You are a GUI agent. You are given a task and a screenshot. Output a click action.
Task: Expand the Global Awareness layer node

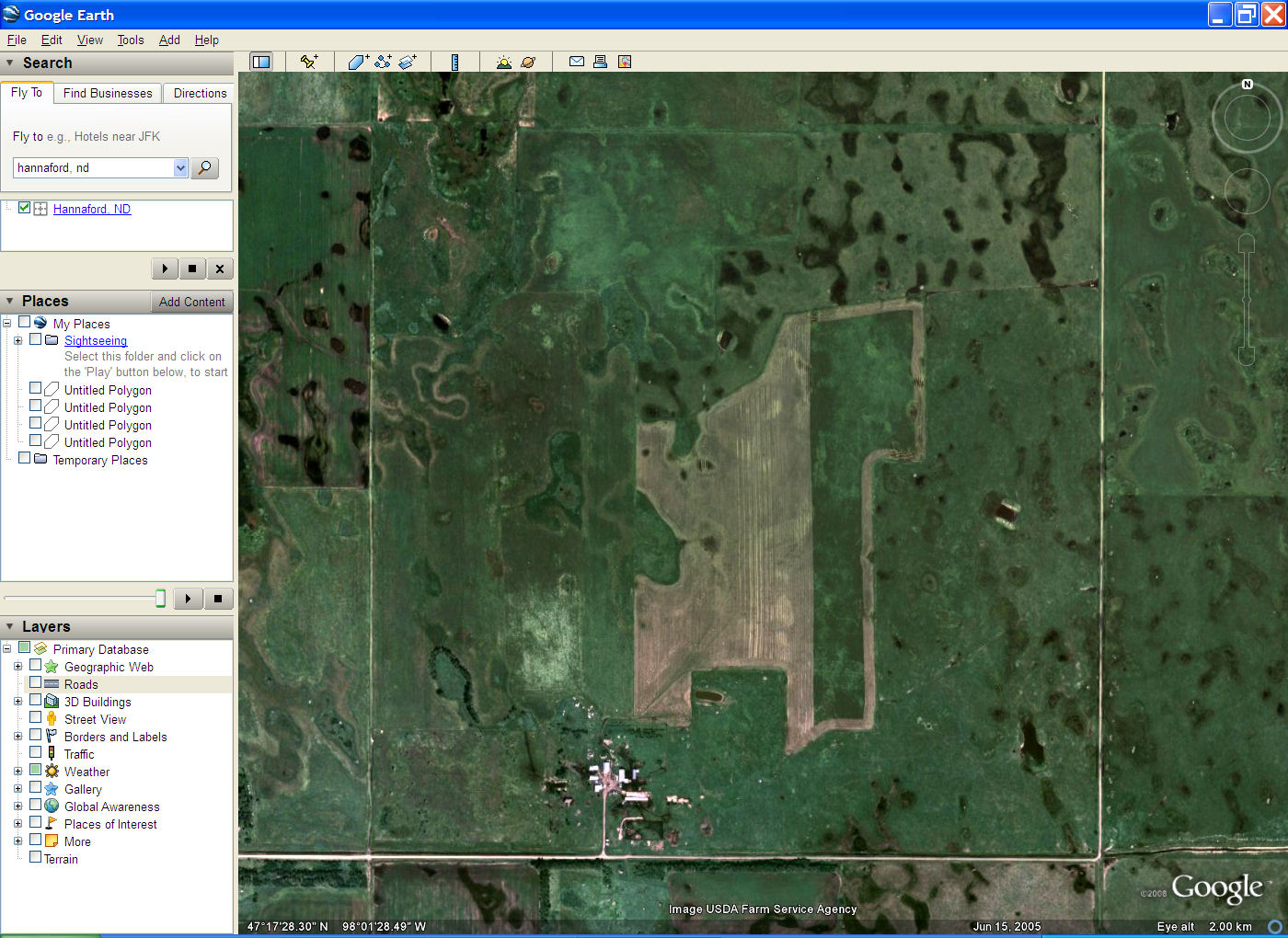[17, 806]
